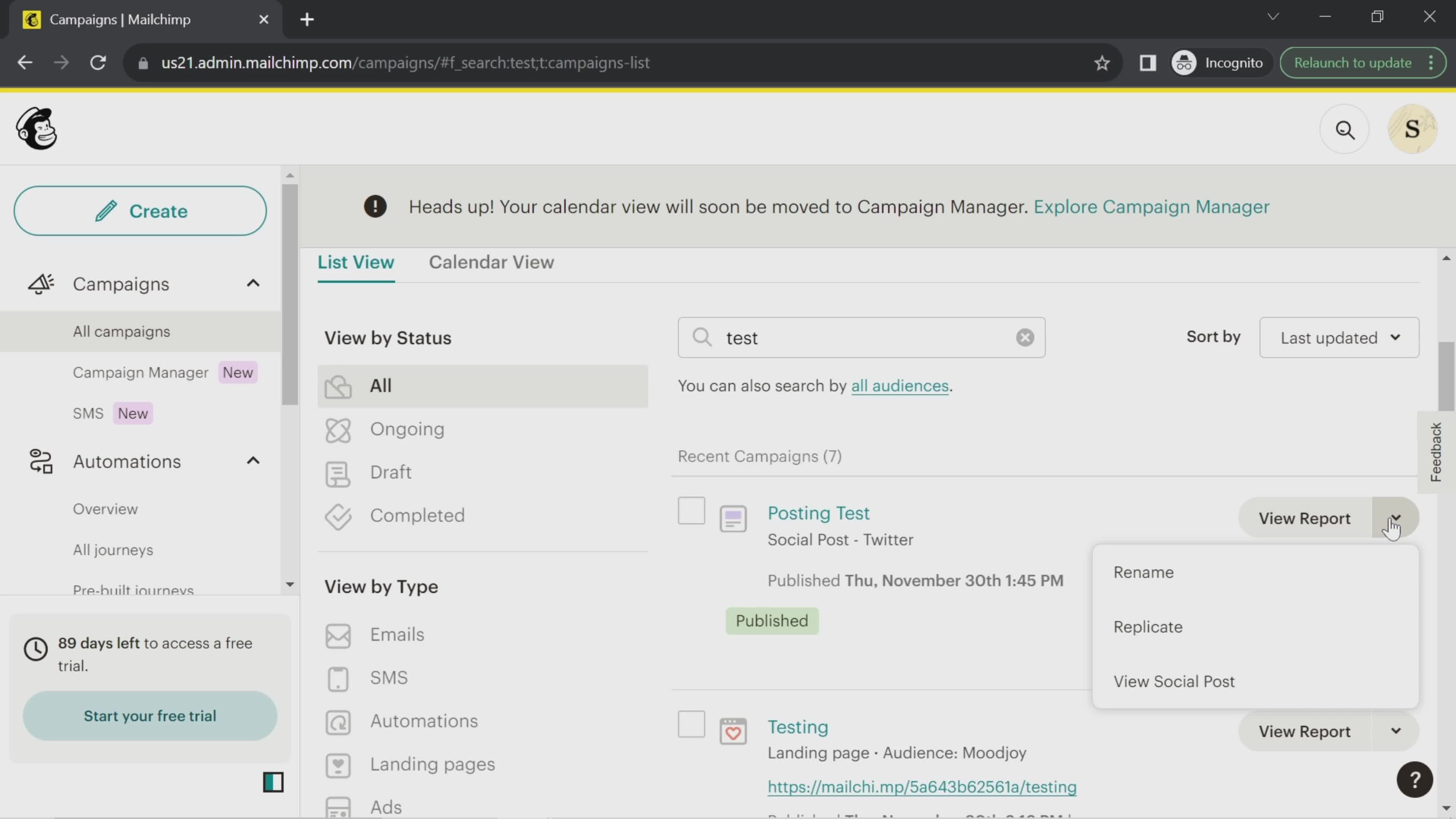The height and width of the screenshot is (819, 1456).
Task: Click Start your free trial
Action: pyautogui.click(x=150, y=715)
